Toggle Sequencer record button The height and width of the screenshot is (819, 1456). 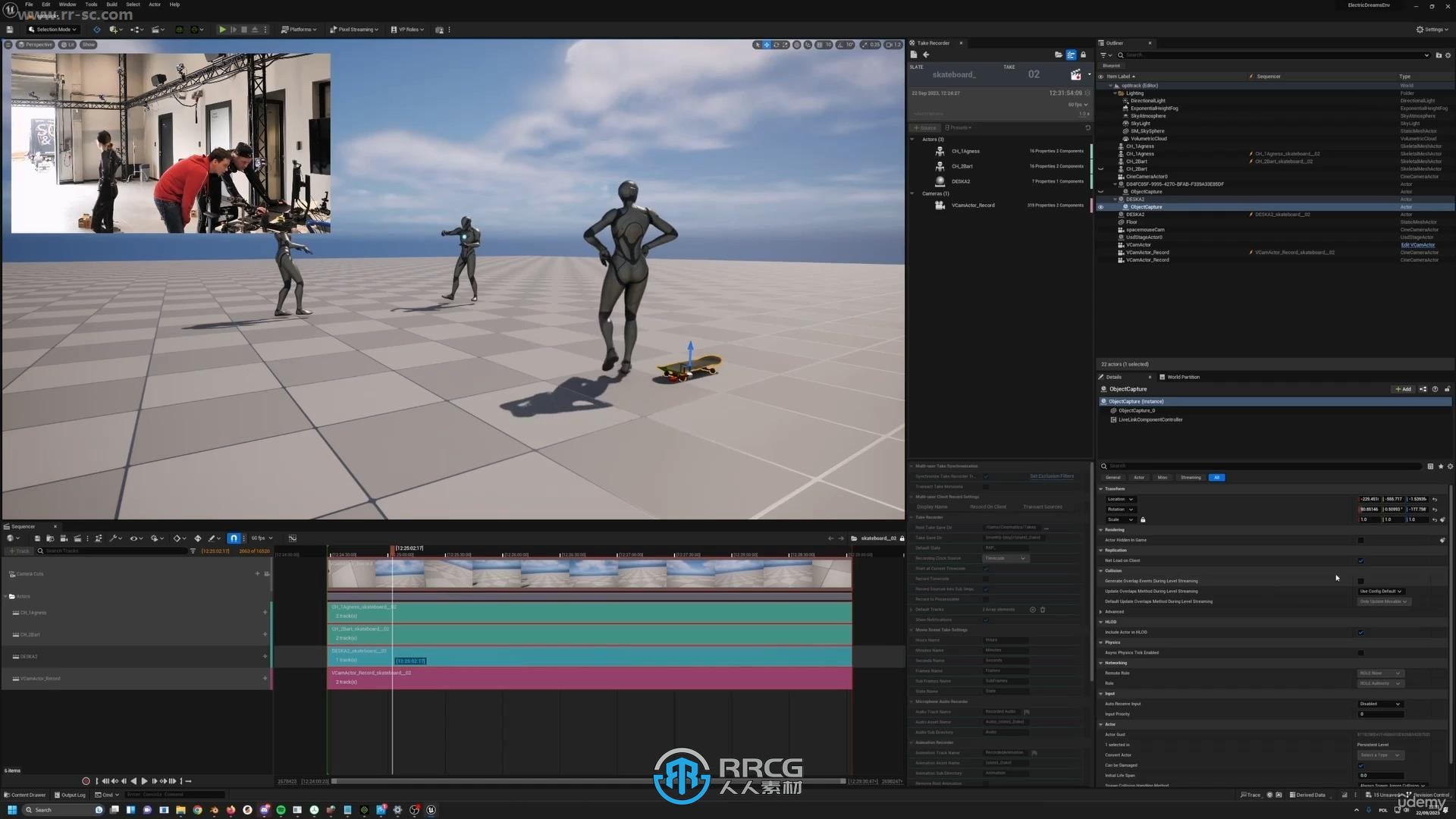click(86, 781)
